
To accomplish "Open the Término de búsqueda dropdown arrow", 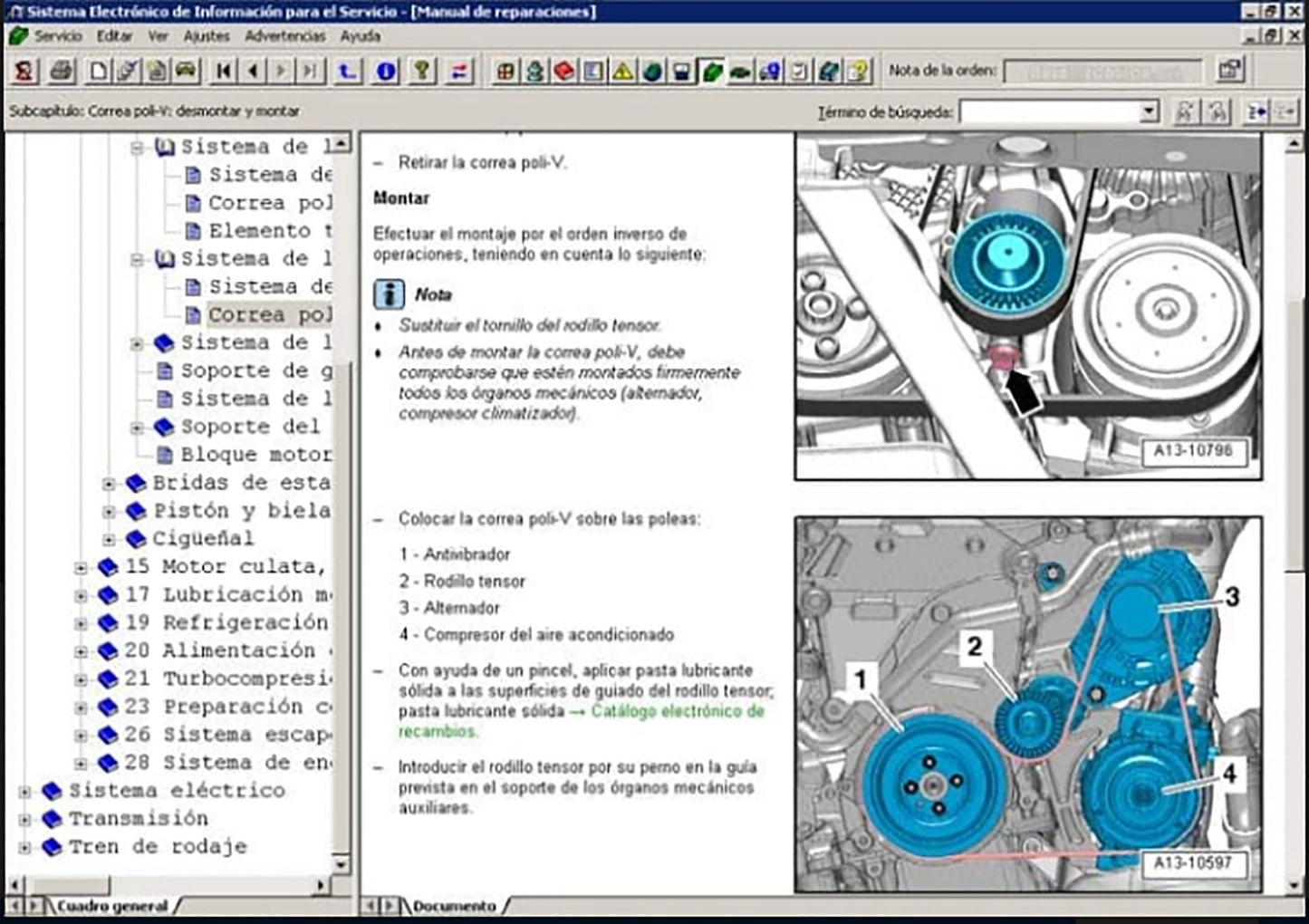I will coord(1149,112).
